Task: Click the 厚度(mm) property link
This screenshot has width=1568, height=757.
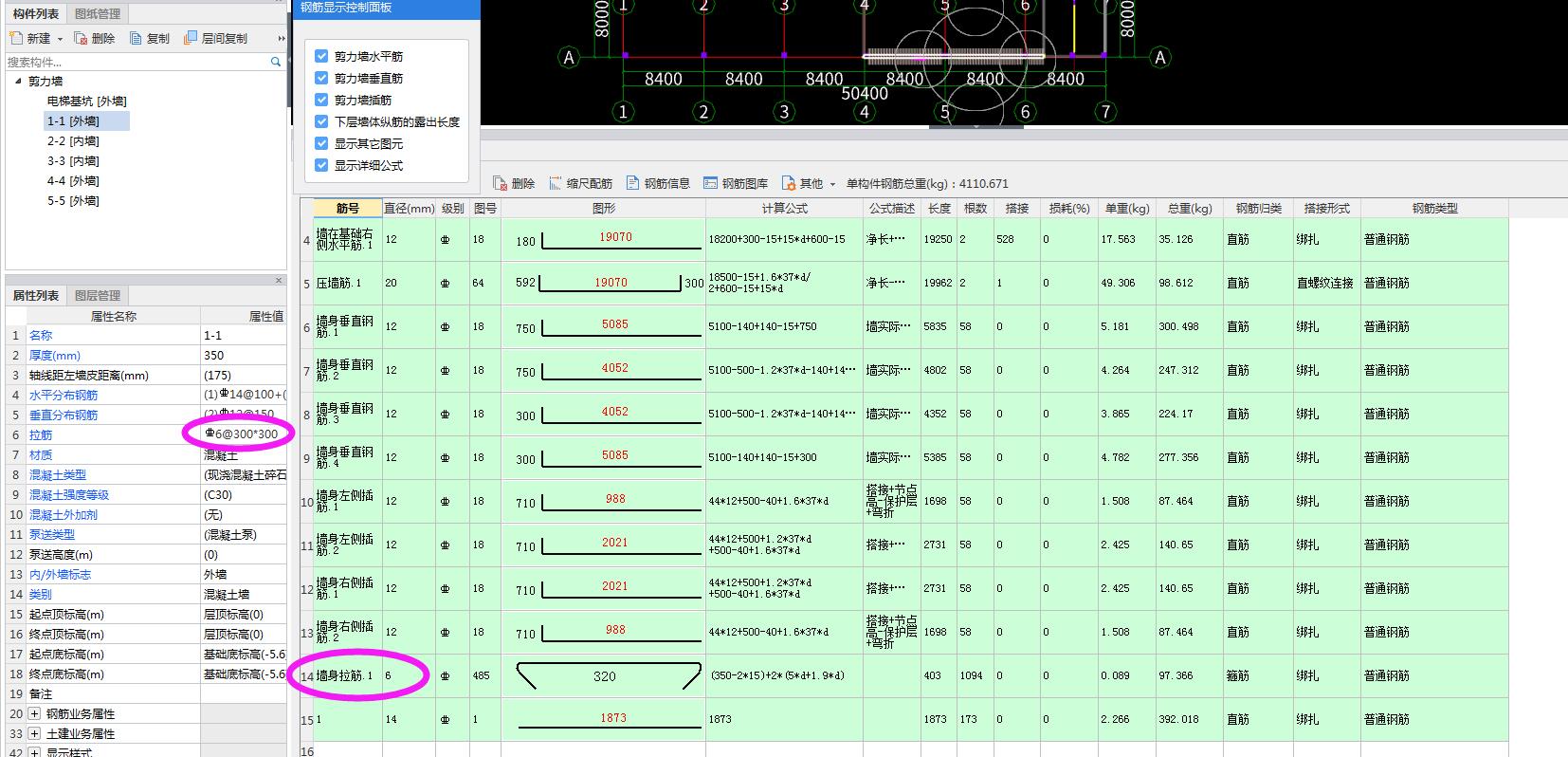Action: pyautogui.click(x=55, y=356)
